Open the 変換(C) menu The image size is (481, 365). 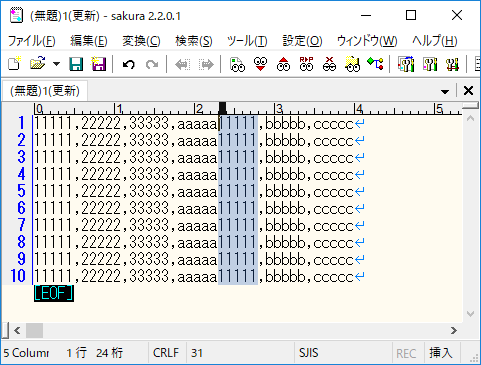tap(141, 41)
